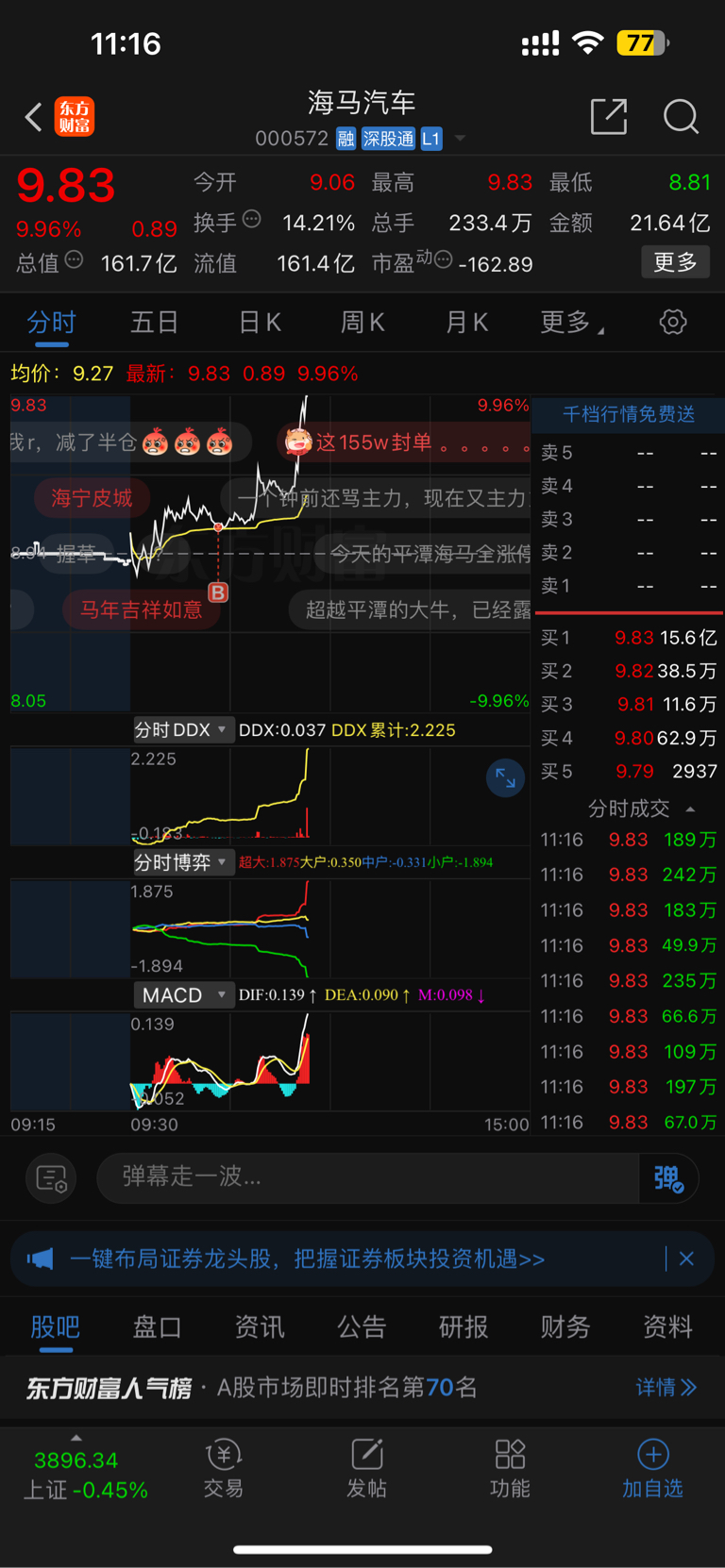This screenshot has width=725, height=1568.
Task: Select 买3 row at 9.81
Action: pyautogui.click(x=628, y=704)
